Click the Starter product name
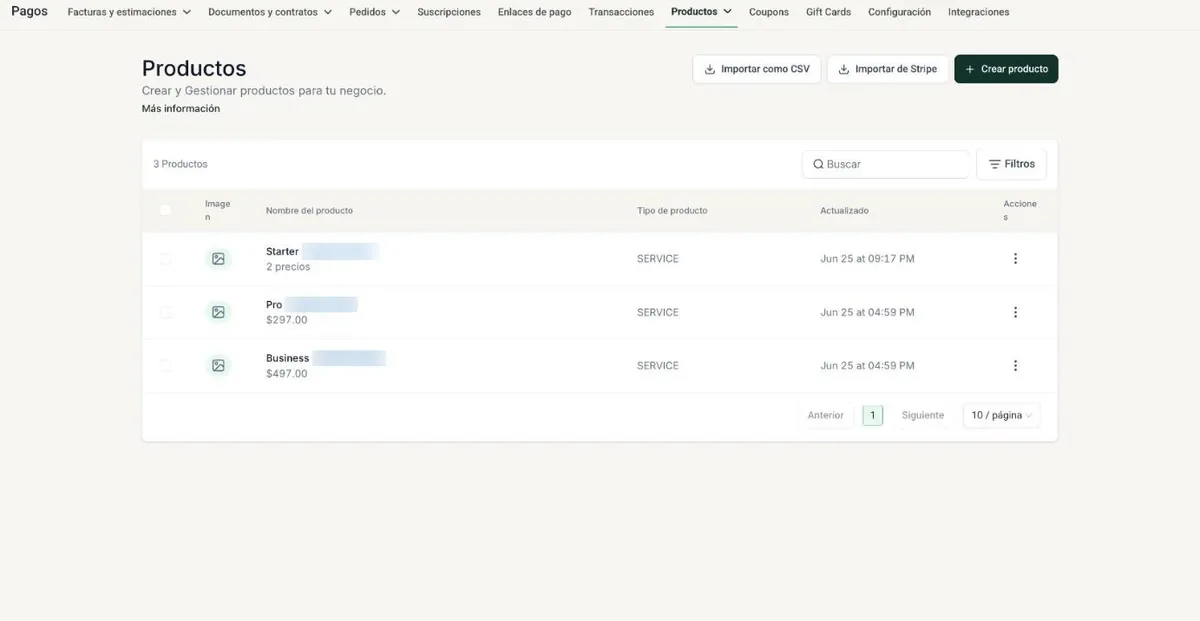This screenshot has width=1200, height=621. 282,252
